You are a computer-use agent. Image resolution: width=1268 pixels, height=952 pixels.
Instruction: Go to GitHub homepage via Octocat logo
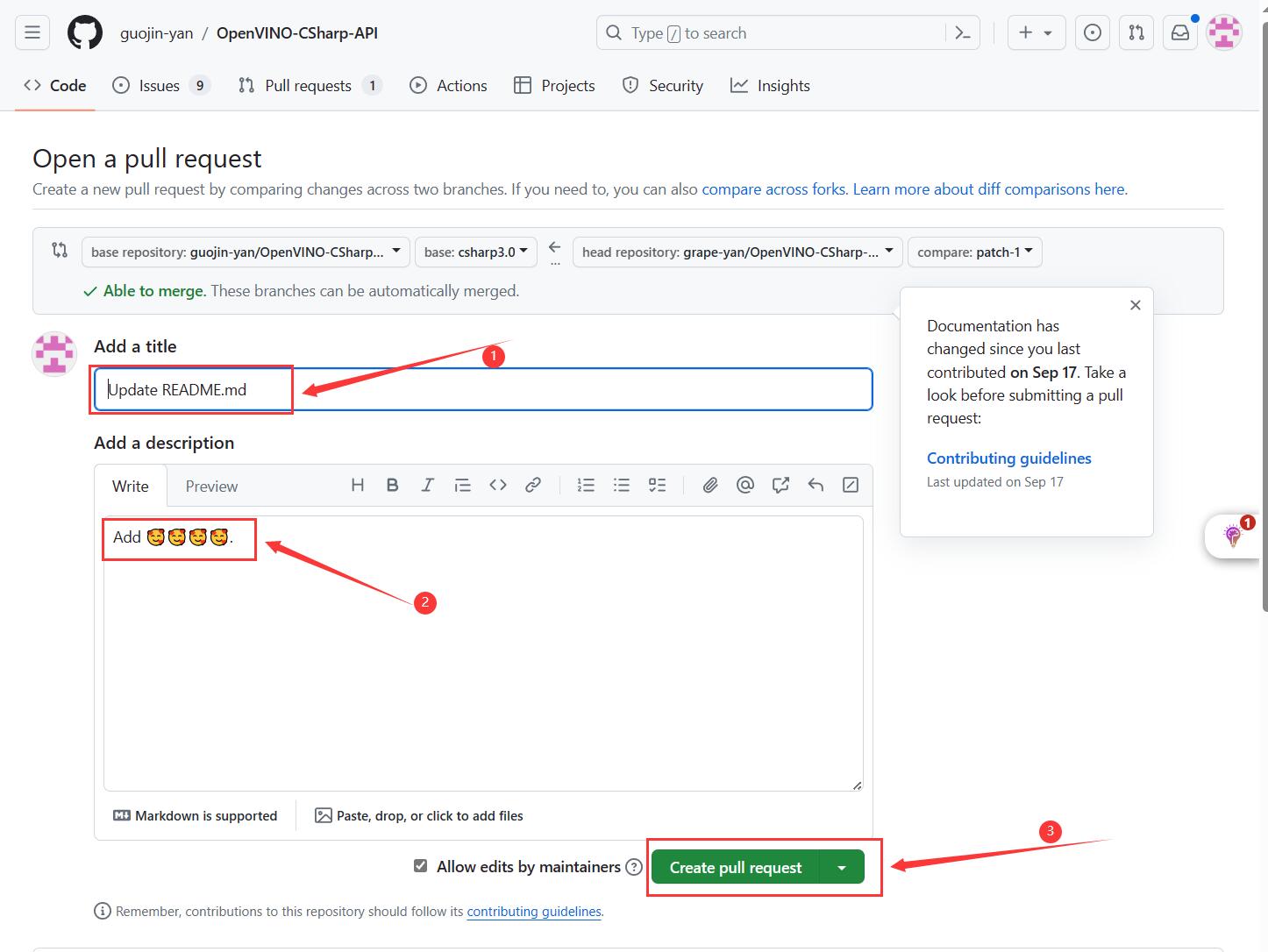[x=85, y=32]
